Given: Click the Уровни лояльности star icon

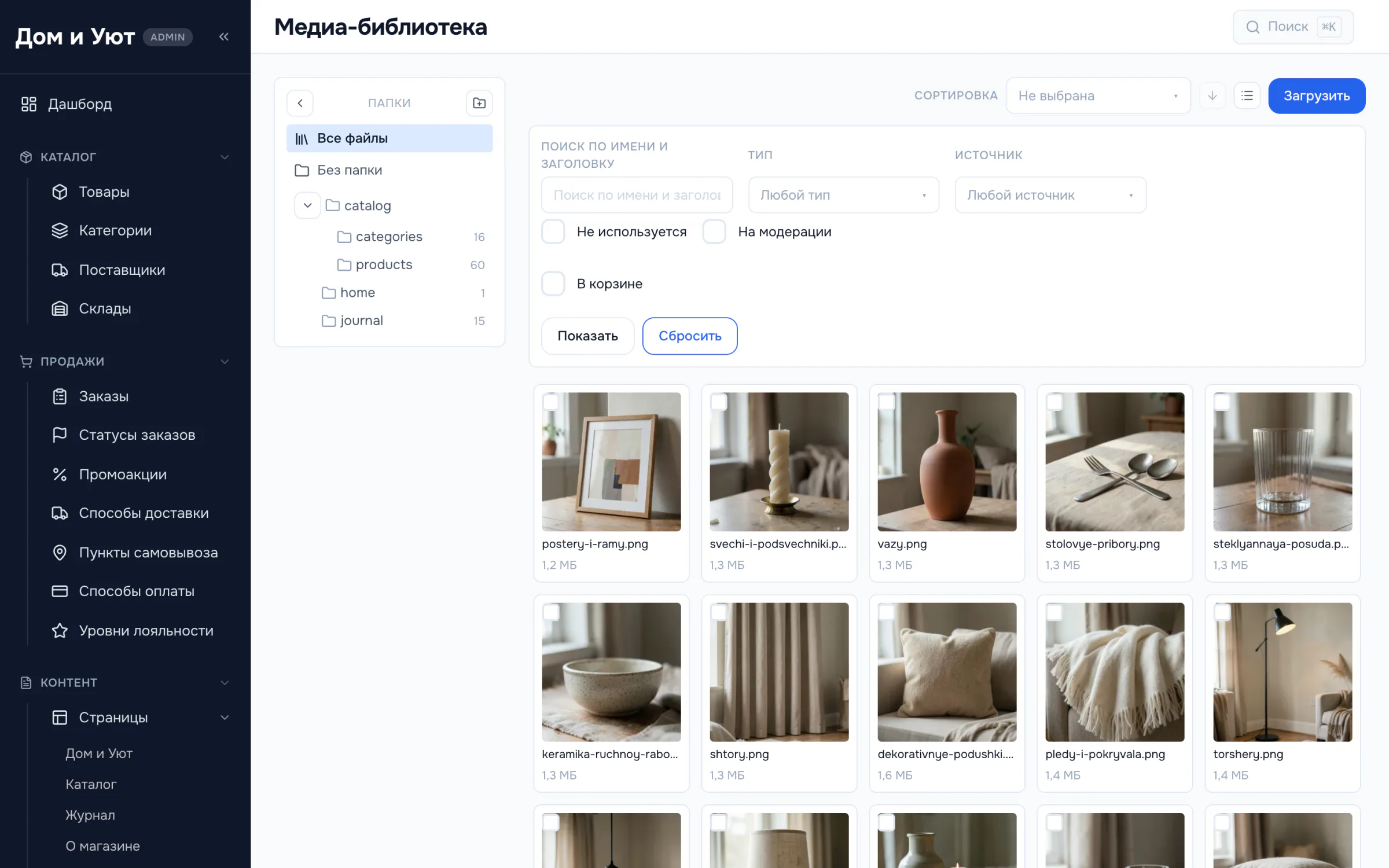Looking at the screenshot, I should click(x=60, y=631).
